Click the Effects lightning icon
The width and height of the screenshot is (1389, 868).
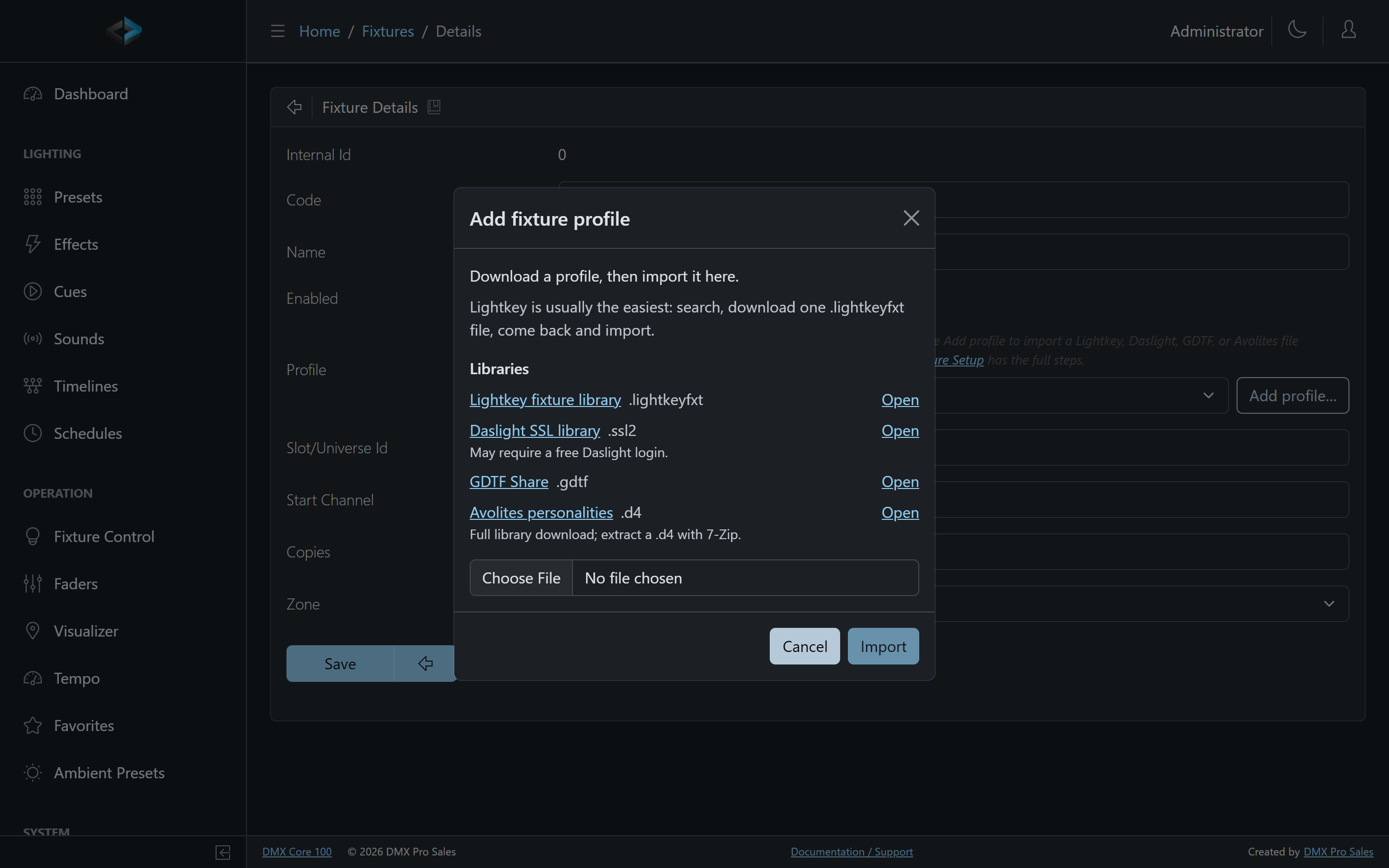pyautogui.click(x=33, y=244)
